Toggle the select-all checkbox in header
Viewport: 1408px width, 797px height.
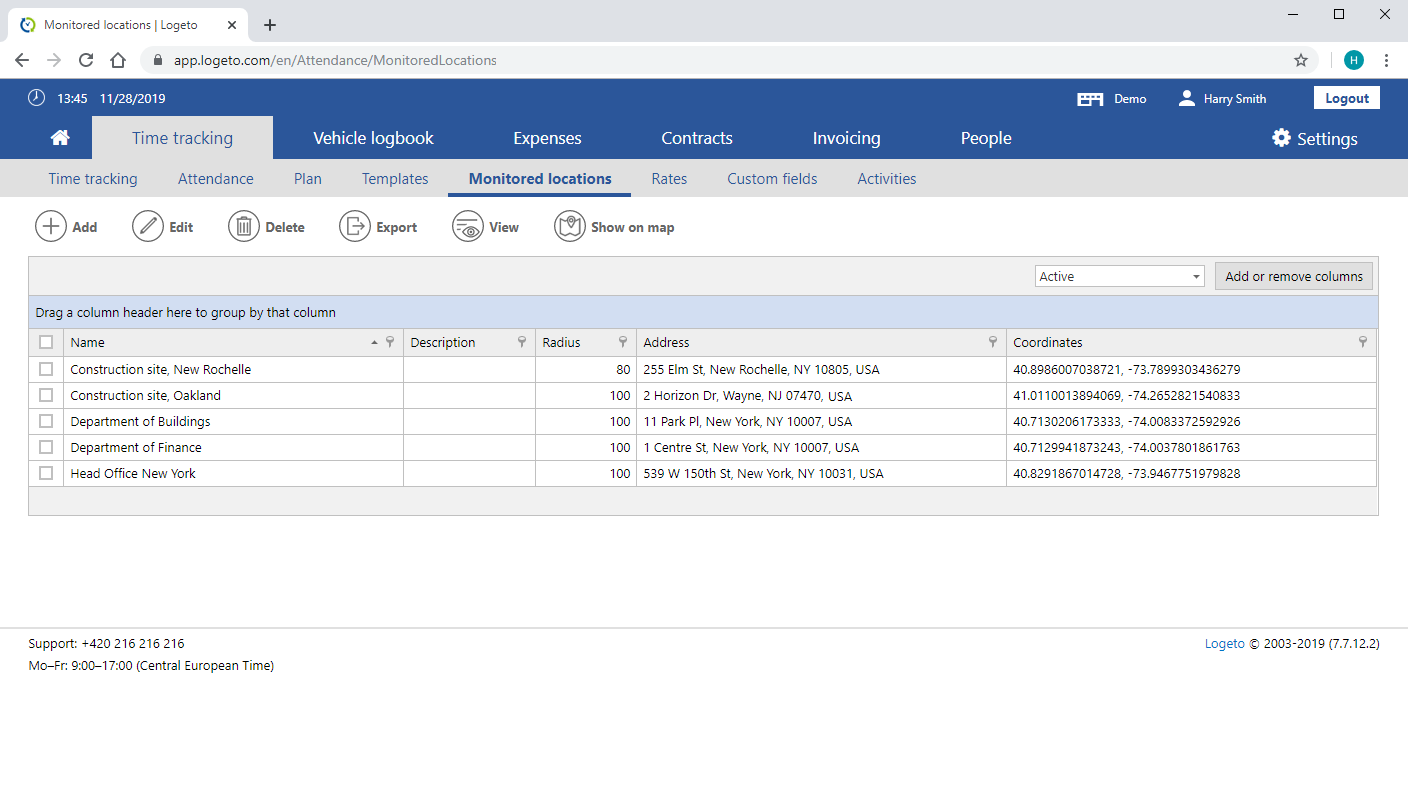[x=46, y=342]
